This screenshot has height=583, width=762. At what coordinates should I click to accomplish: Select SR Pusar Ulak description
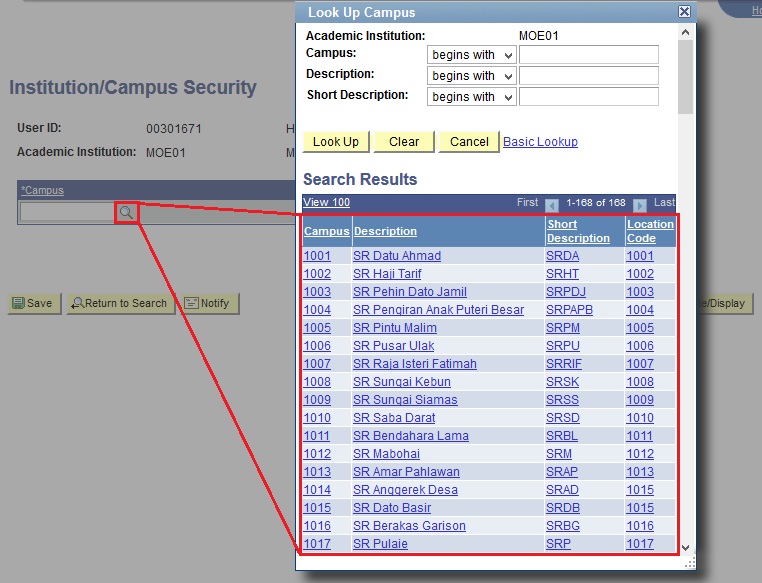pyautogui.click(x=394, y=346)
